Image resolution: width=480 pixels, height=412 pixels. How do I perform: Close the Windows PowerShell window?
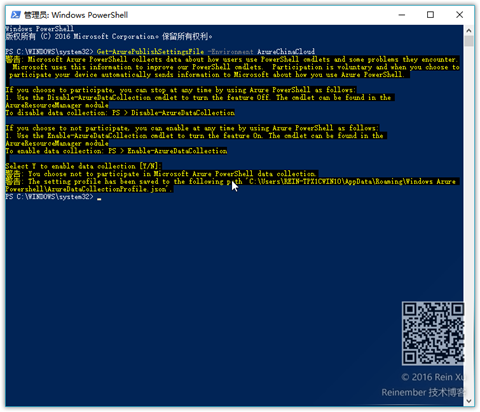pos(459,15)
